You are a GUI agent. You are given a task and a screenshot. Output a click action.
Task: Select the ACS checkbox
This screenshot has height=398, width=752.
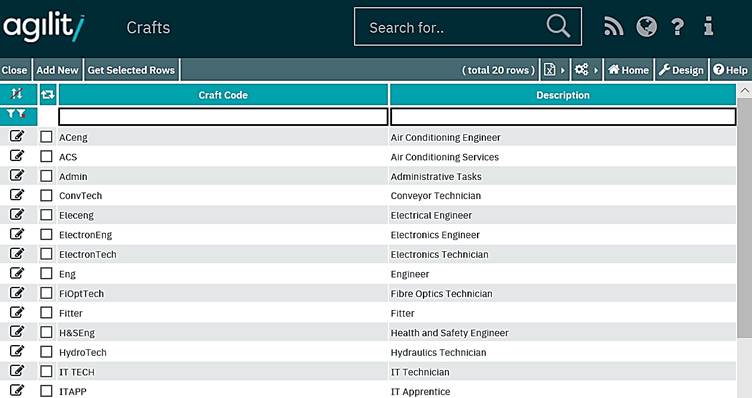(x=47, y=156)
